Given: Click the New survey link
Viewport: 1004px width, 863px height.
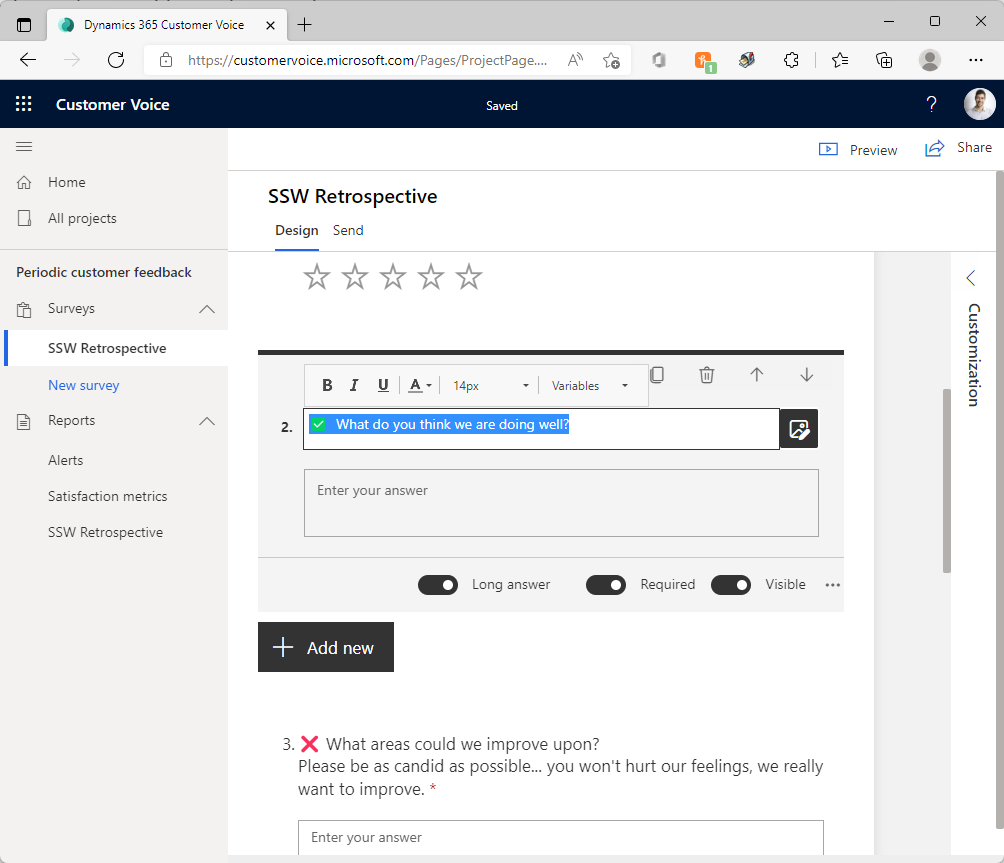Looking at the screenshot, I should point(84,385).
